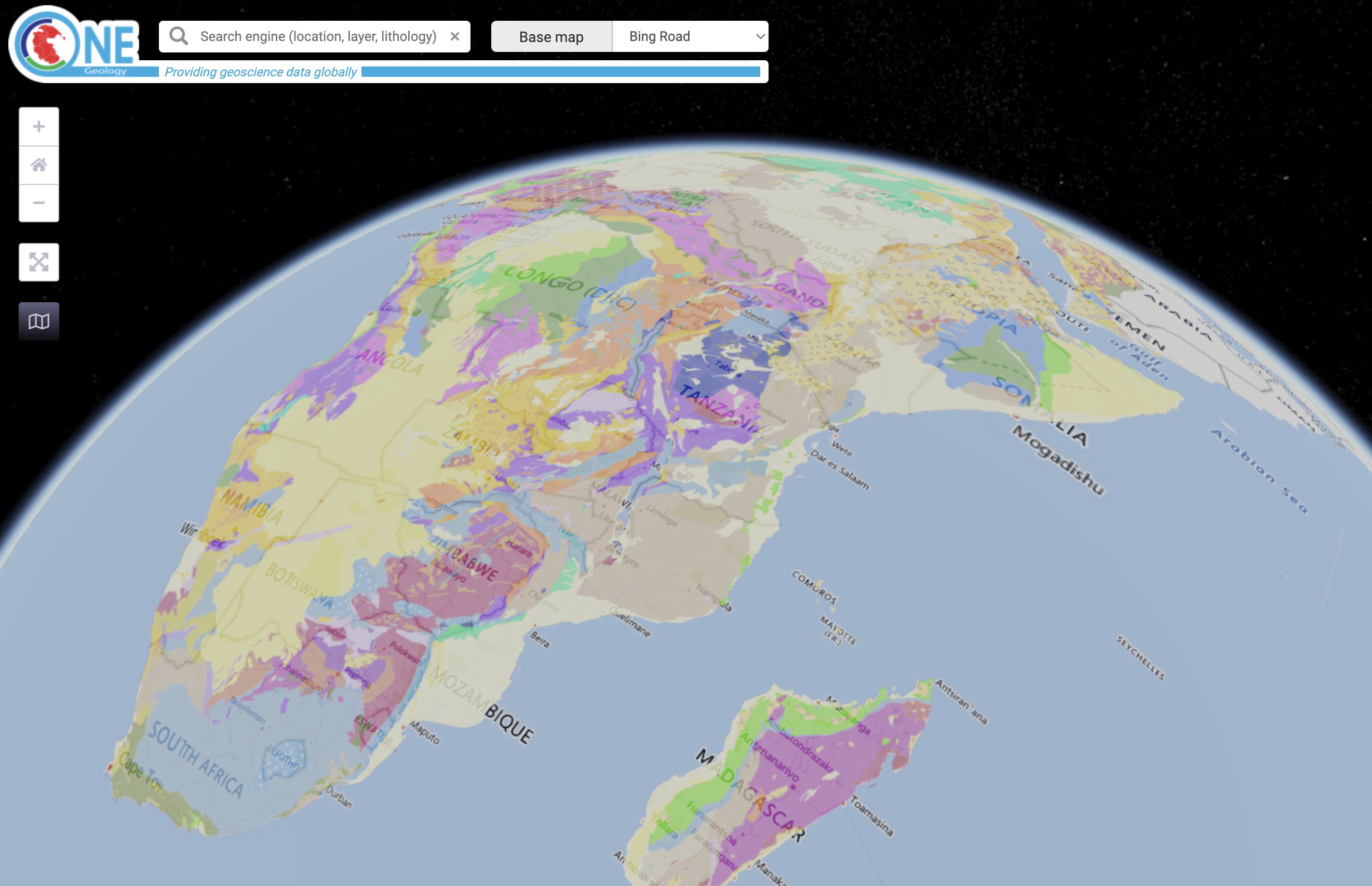Image resolution: width=1372 pixels, height=886 pixels.
Task: Clear the search box with the X icon
Action: 456,36
